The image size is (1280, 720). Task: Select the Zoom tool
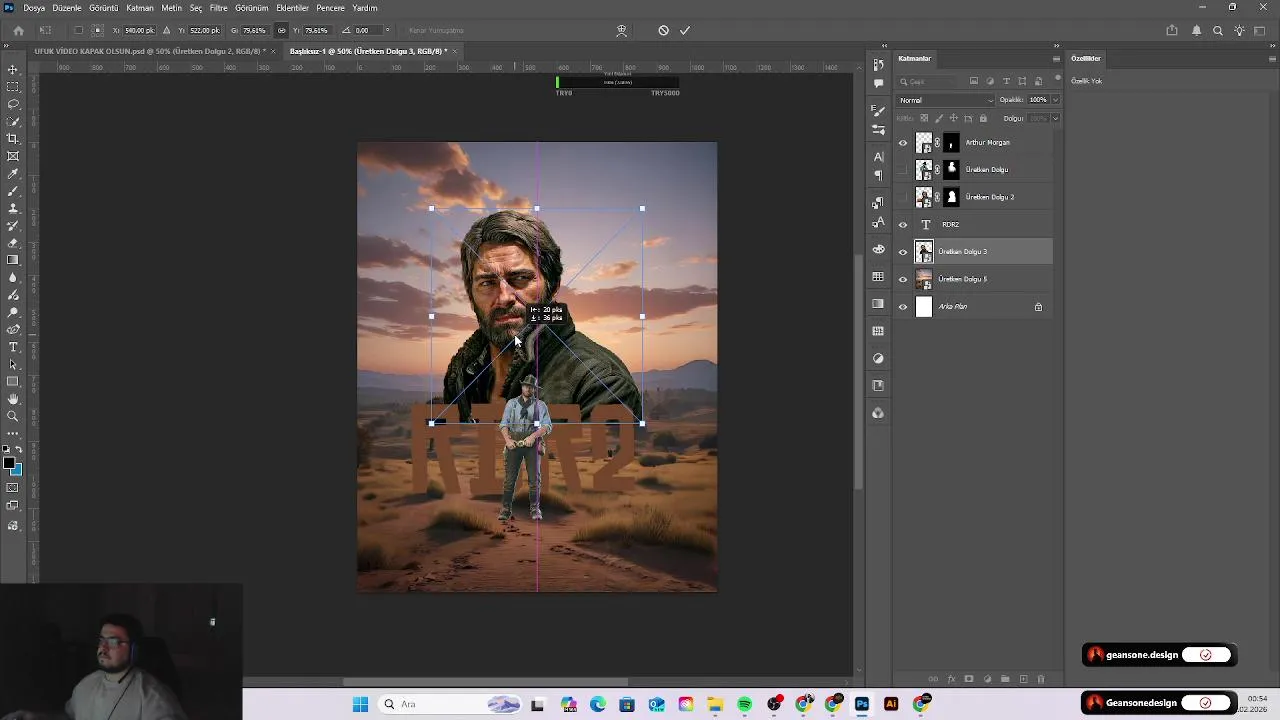pyautogui.click(x=13, y=416)
